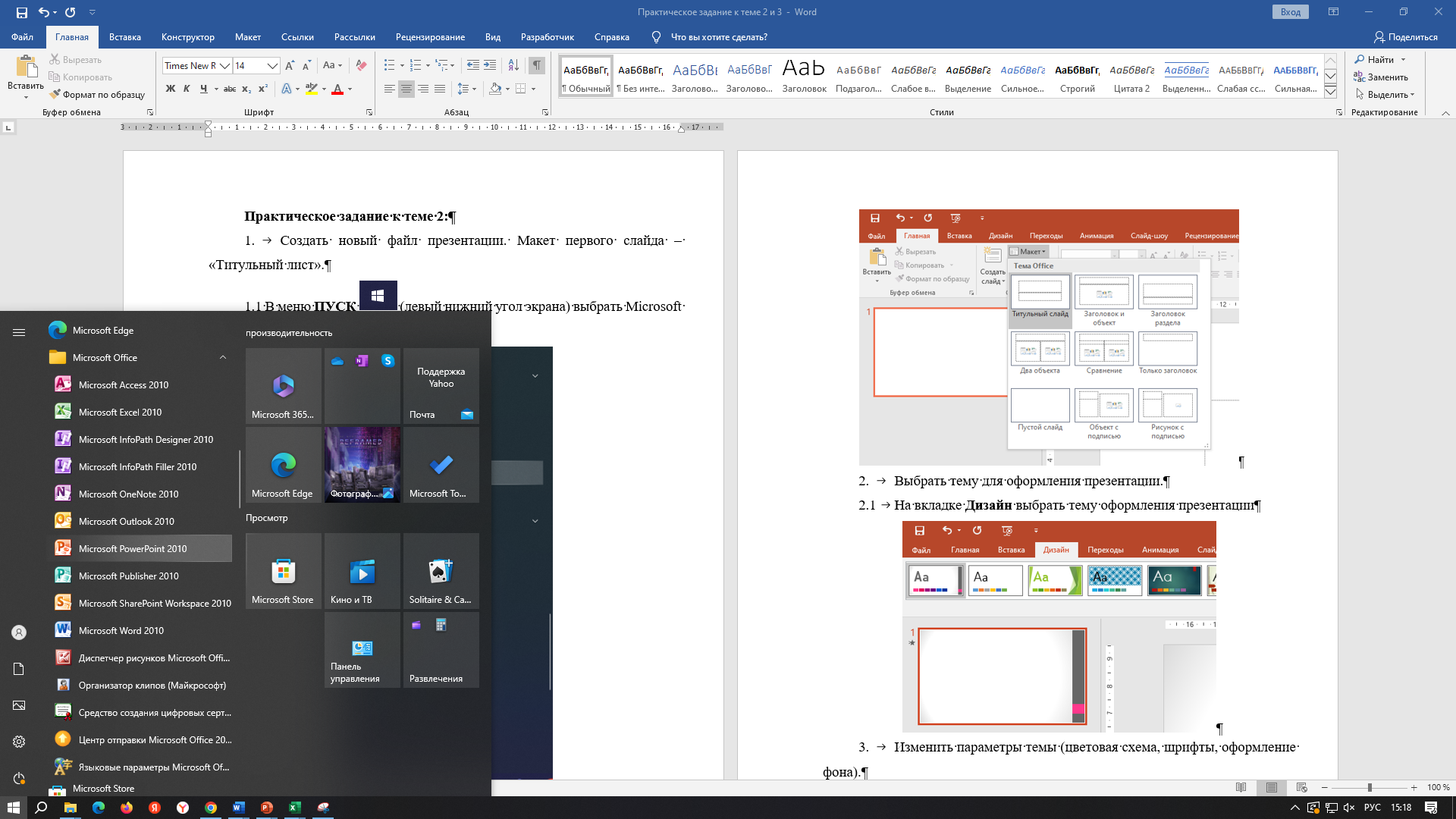Switch to the Review (Рецензирование) tab
This screenshot has width=1456, height=819.
click(x=430, y=36)
